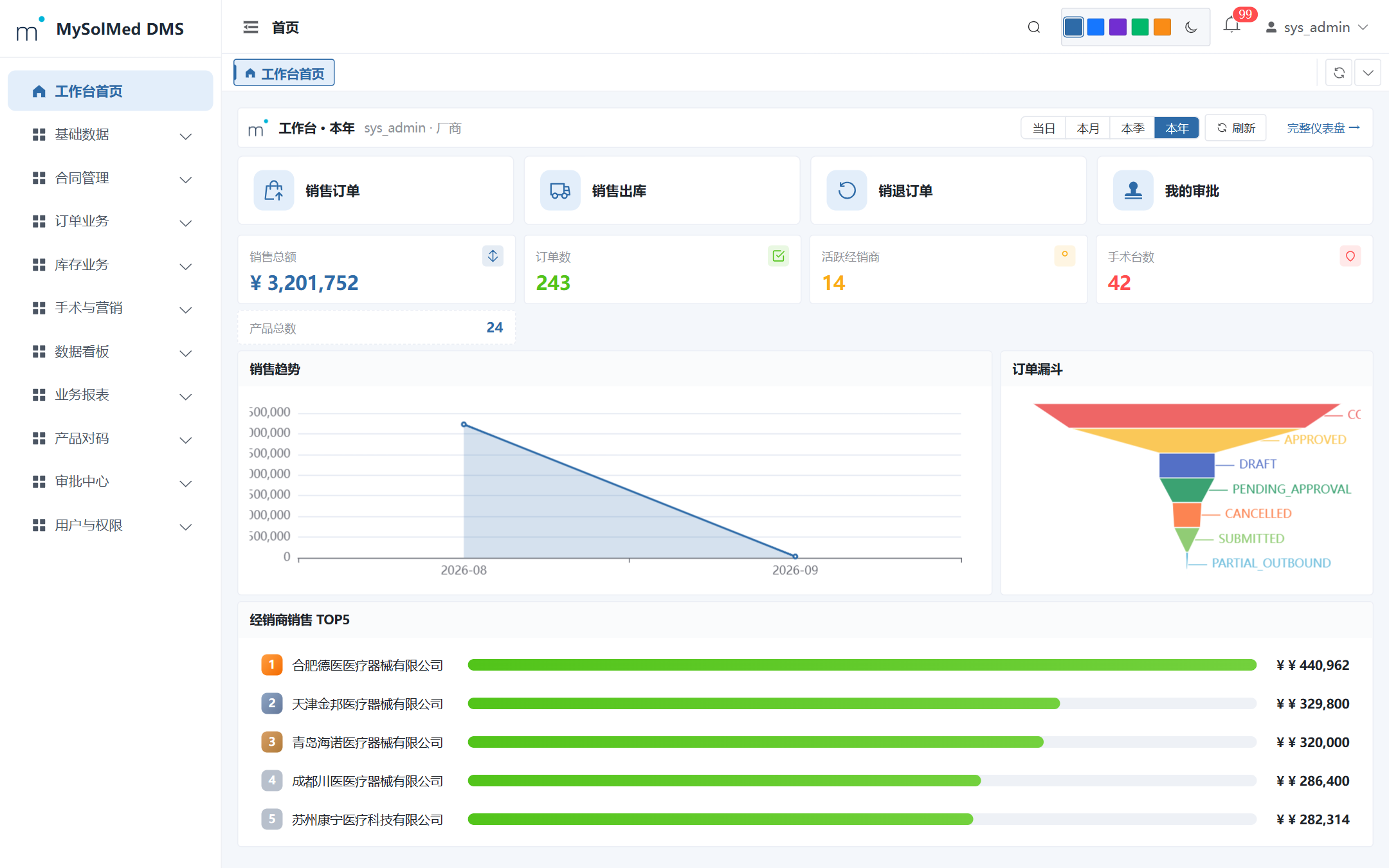Click the surgery count red icon
This screenshot has height=868, width=1389.
(1350, 256)
